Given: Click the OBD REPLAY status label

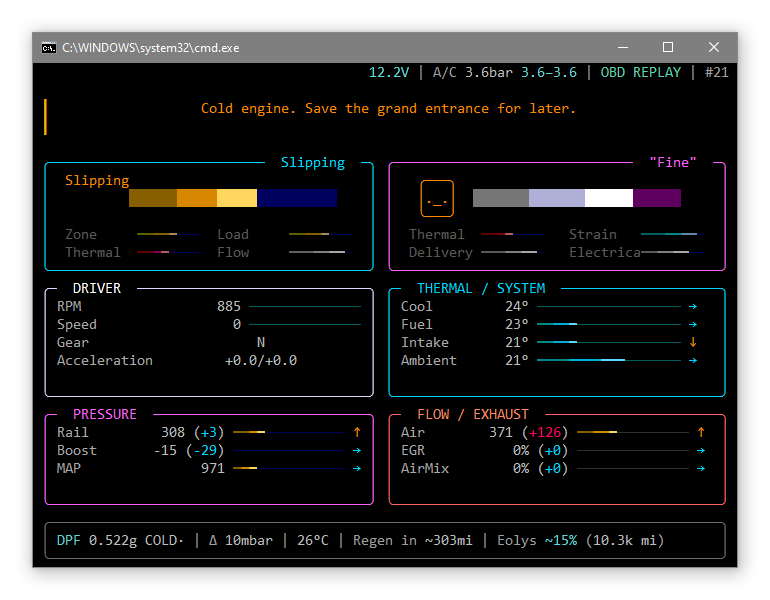Looking at the screenshot, I should pyautogui.click(x=641, y=73).
